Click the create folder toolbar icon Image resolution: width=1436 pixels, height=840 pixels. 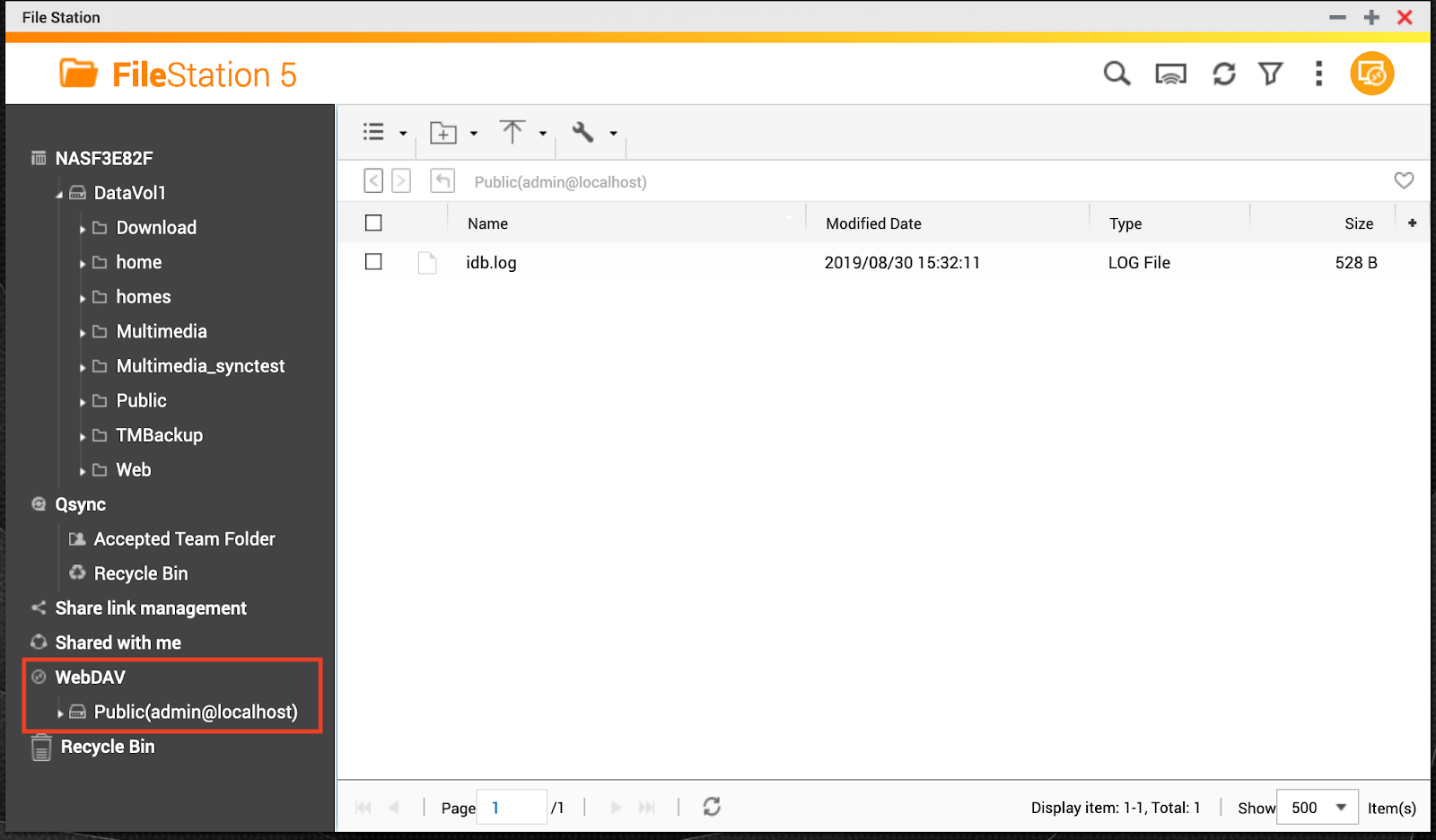[x=443, y=133]
